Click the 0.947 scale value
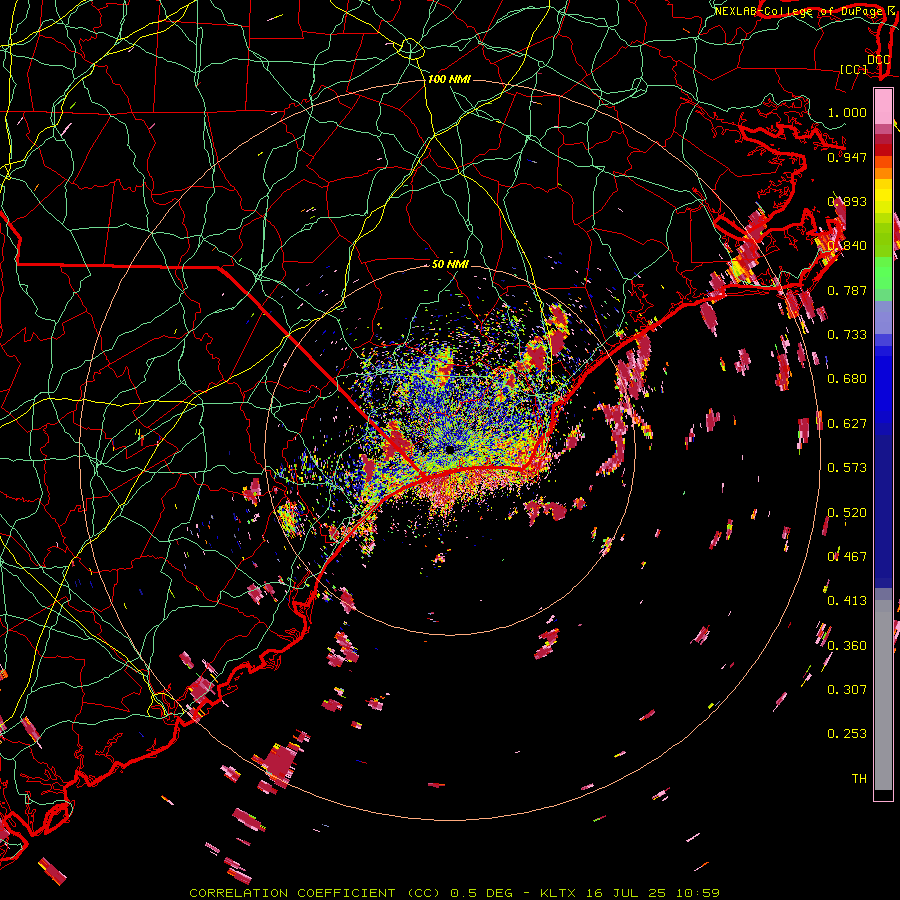Screen dimensions: 900x900 tap(847, 157)
